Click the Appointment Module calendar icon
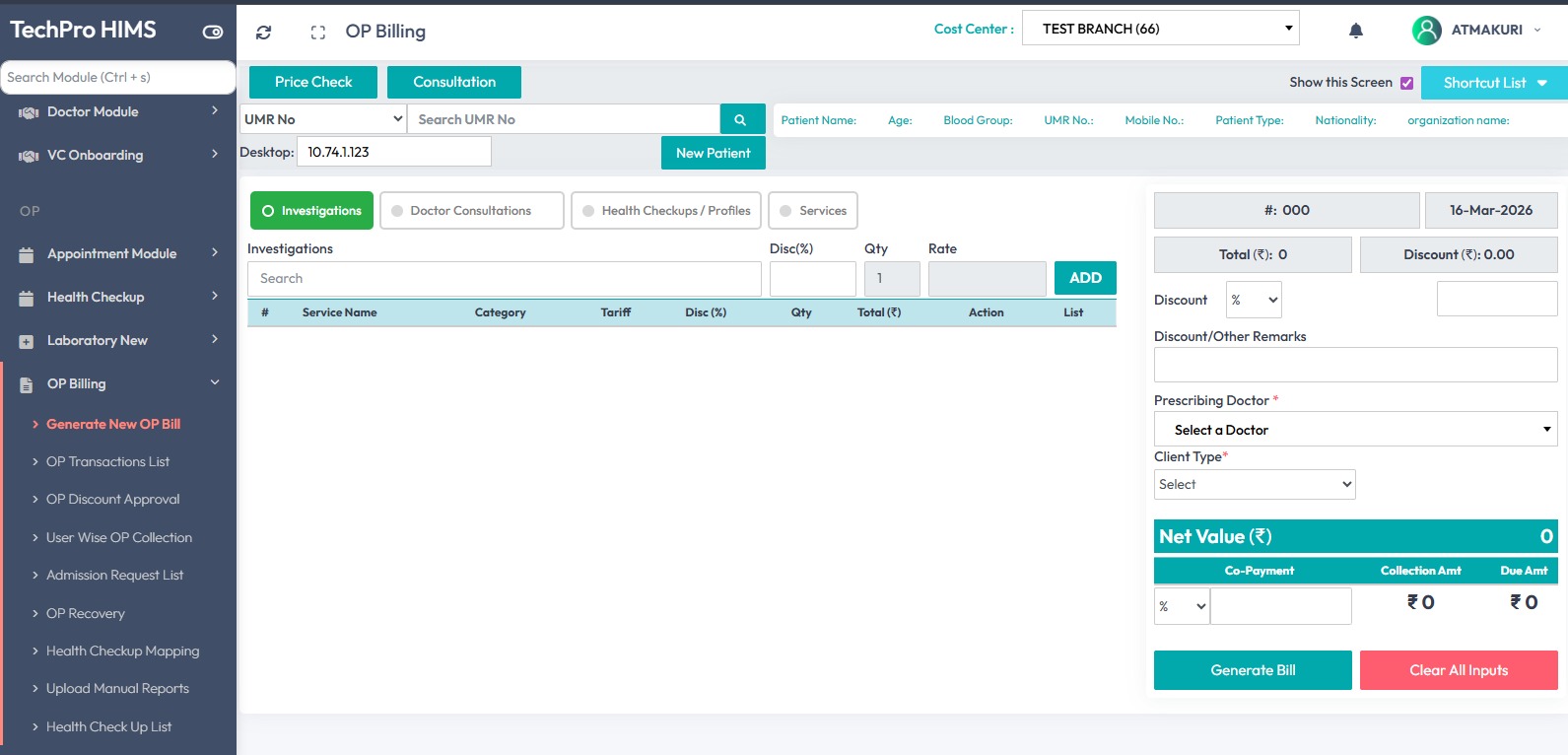This screenshot has height=755, width=1568. click(x=27, y=254)
